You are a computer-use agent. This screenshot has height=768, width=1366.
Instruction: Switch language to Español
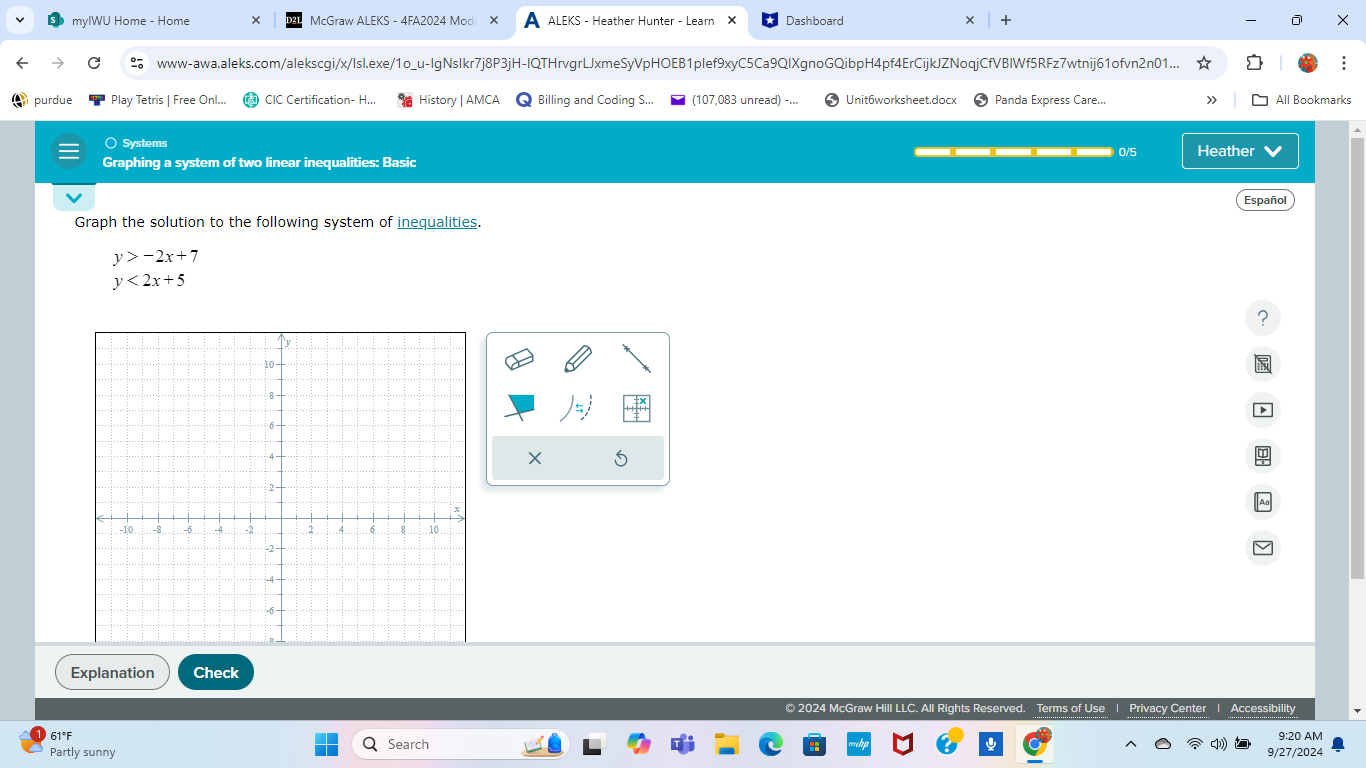pos(1265,200)
